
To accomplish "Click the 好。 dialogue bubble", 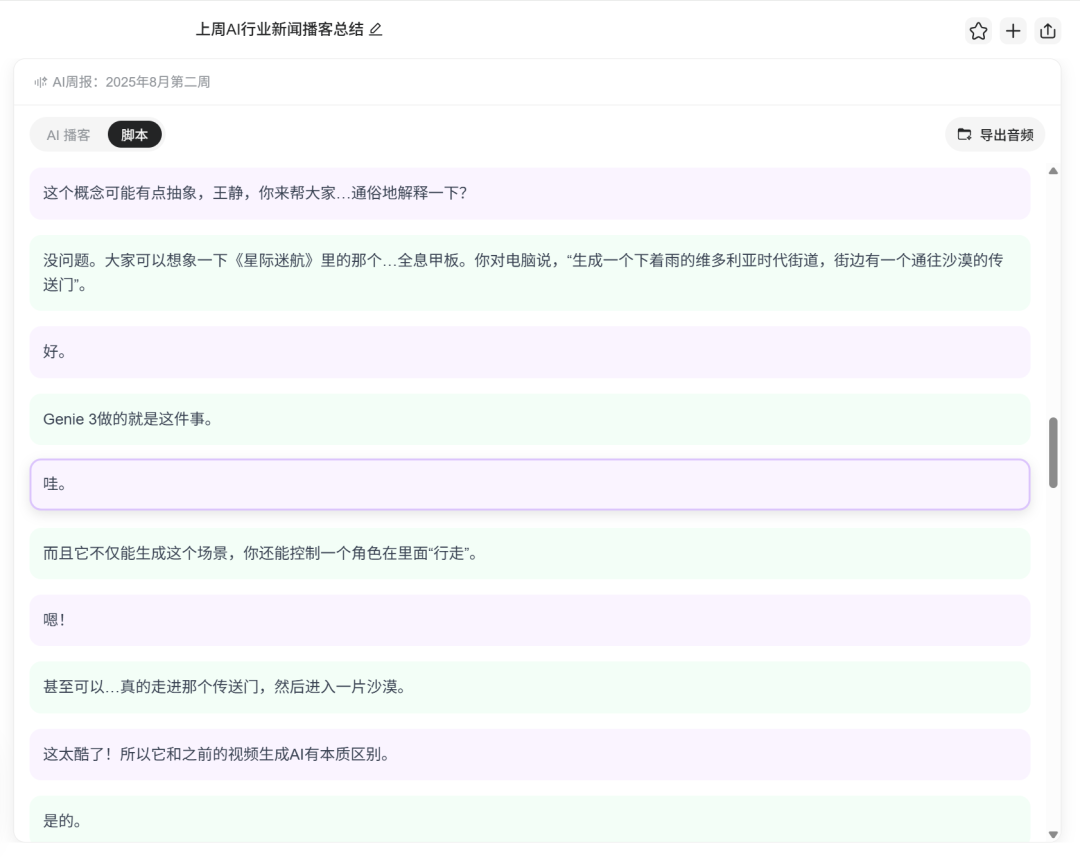I will 530,352.
